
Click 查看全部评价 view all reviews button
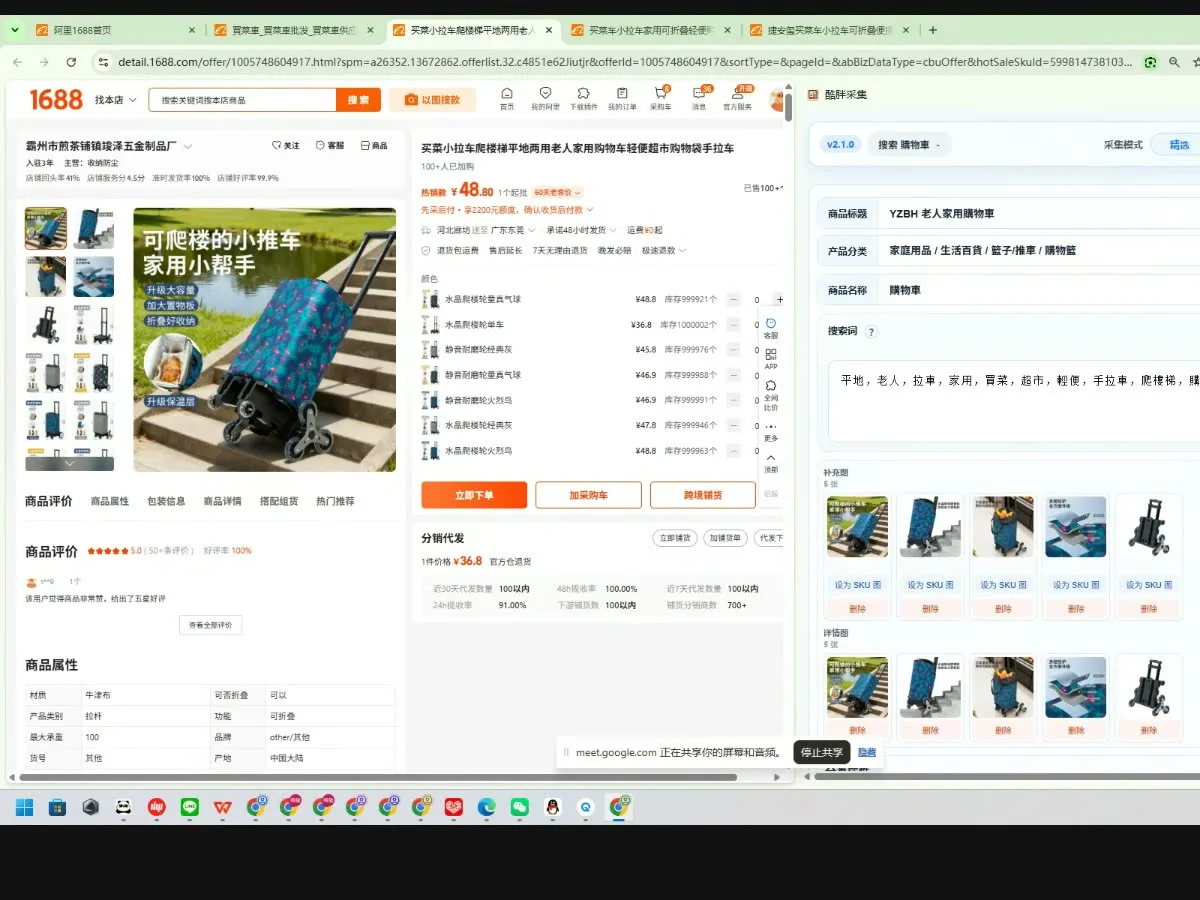pos(210,625)
